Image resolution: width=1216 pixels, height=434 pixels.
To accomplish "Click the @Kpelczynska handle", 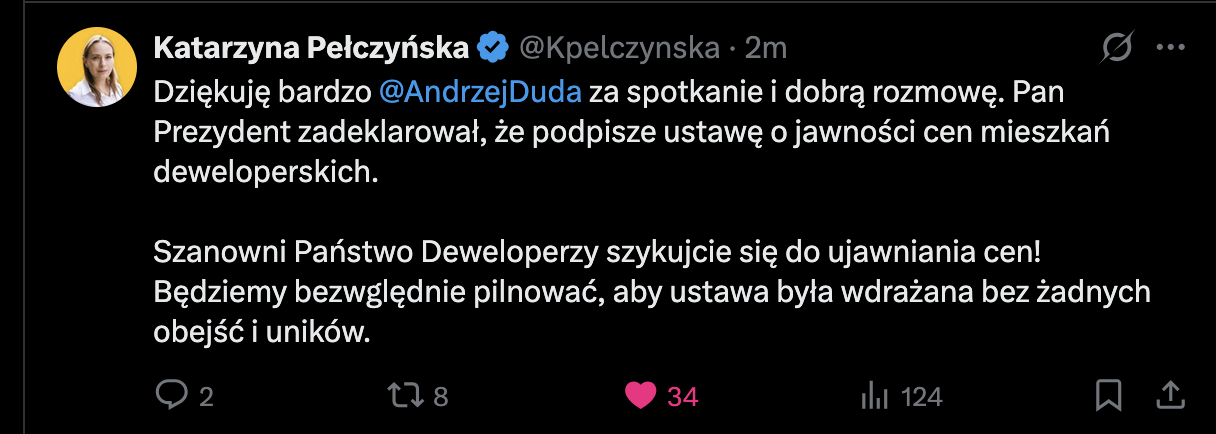I will pos(617,47).
